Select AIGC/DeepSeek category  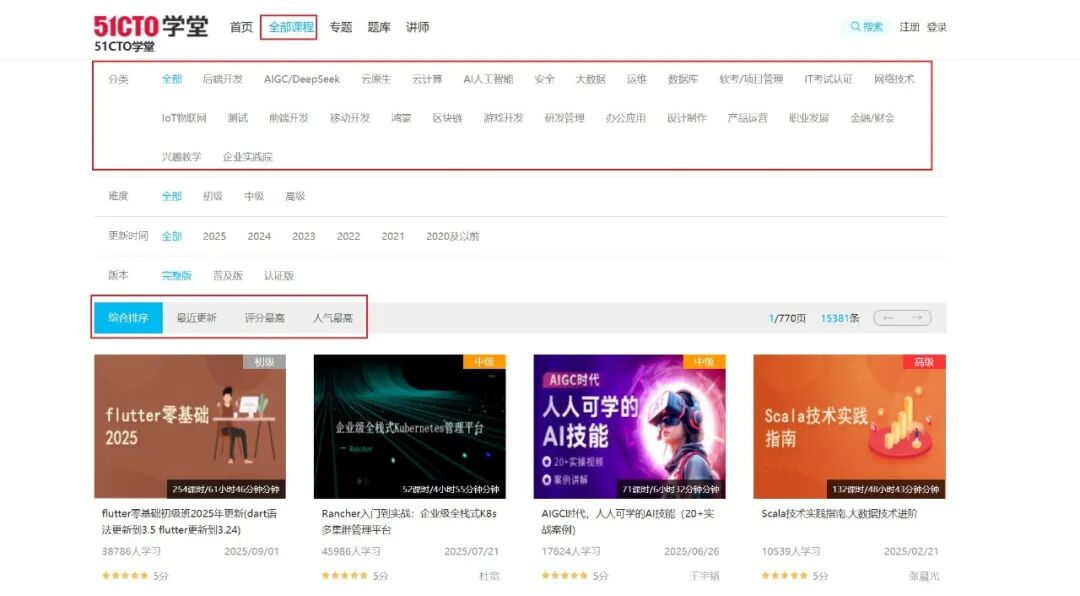pos(301,79)
